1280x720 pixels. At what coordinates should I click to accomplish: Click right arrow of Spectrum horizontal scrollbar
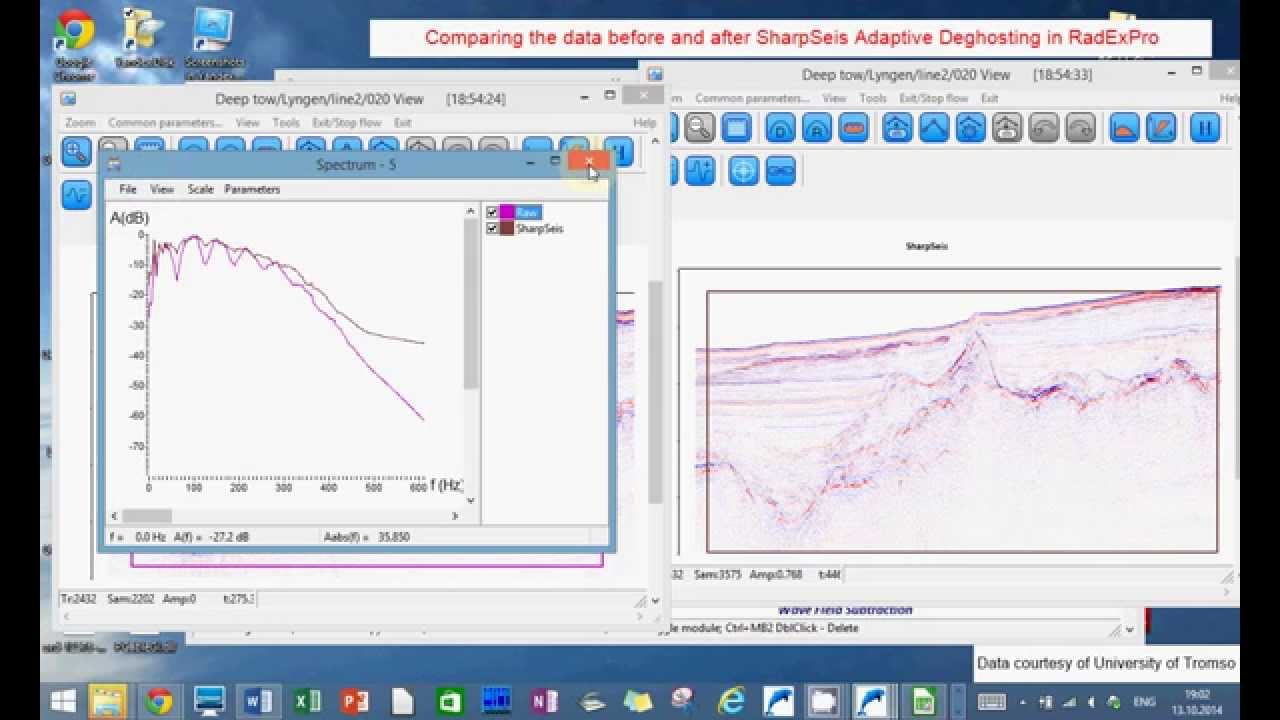455,516
